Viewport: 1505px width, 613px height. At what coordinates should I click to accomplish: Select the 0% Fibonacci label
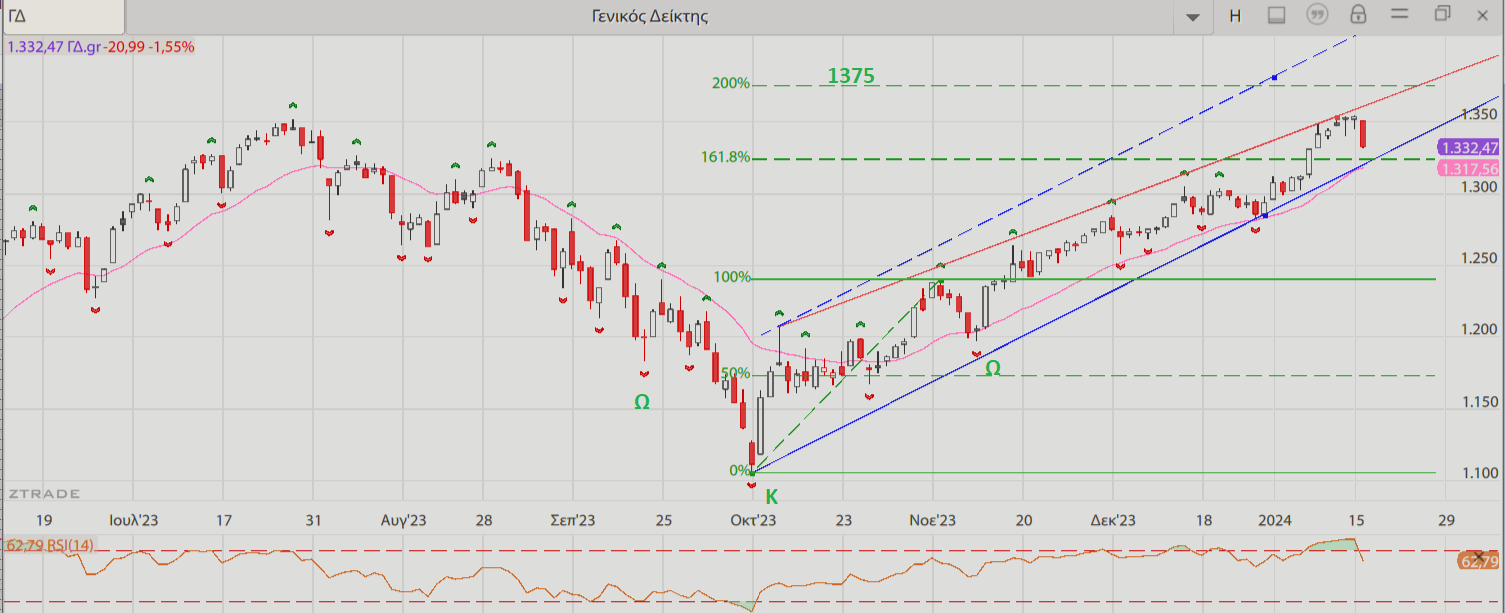click(740, 470)
